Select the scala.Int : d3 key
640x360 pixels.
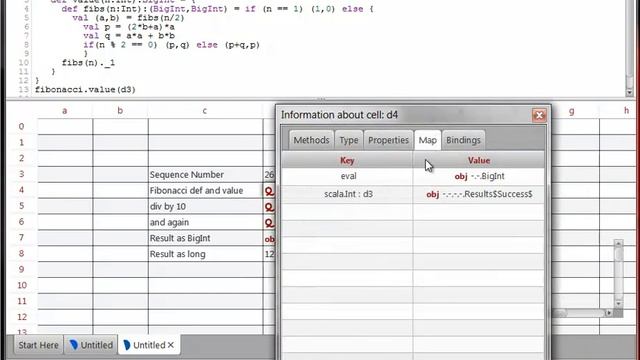coord(348,194)
